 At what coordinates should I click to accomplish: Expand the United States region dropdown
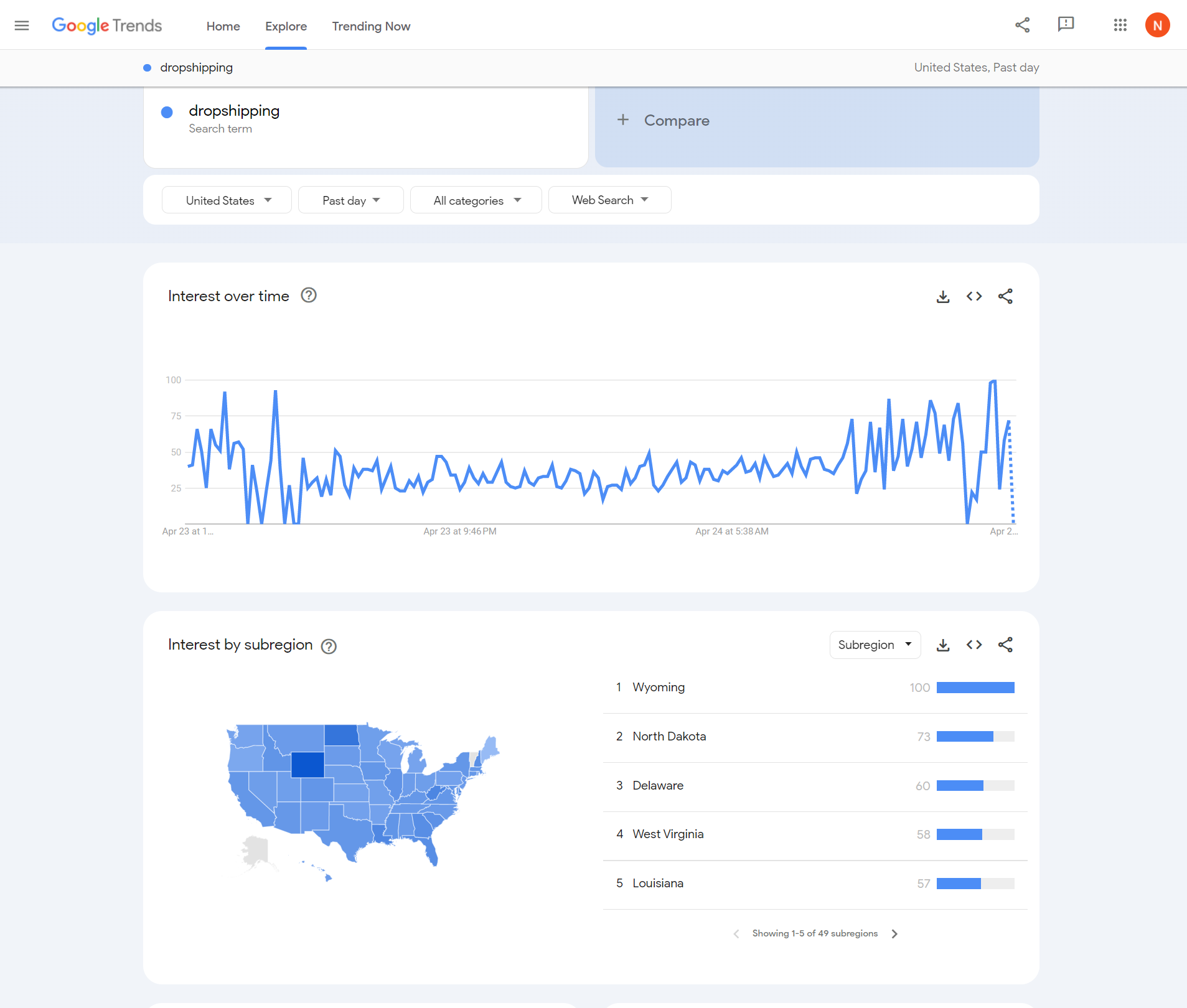click(227, 200)
